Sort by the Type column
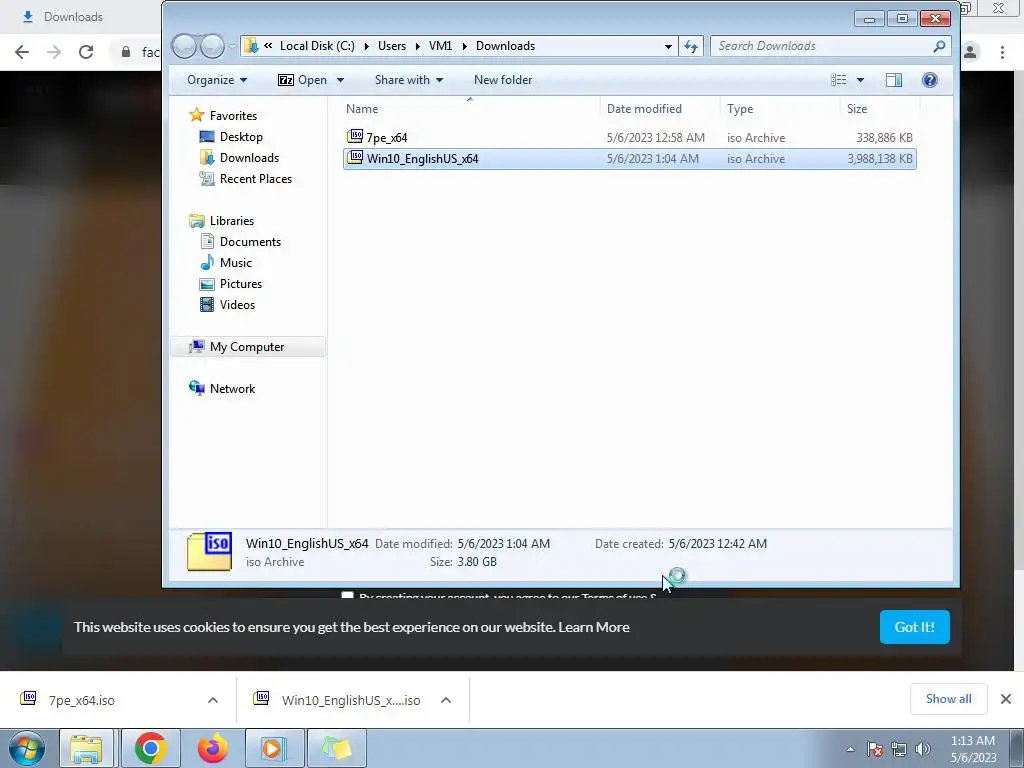This screenshot has width=1024, height=768. pos(740,109)
